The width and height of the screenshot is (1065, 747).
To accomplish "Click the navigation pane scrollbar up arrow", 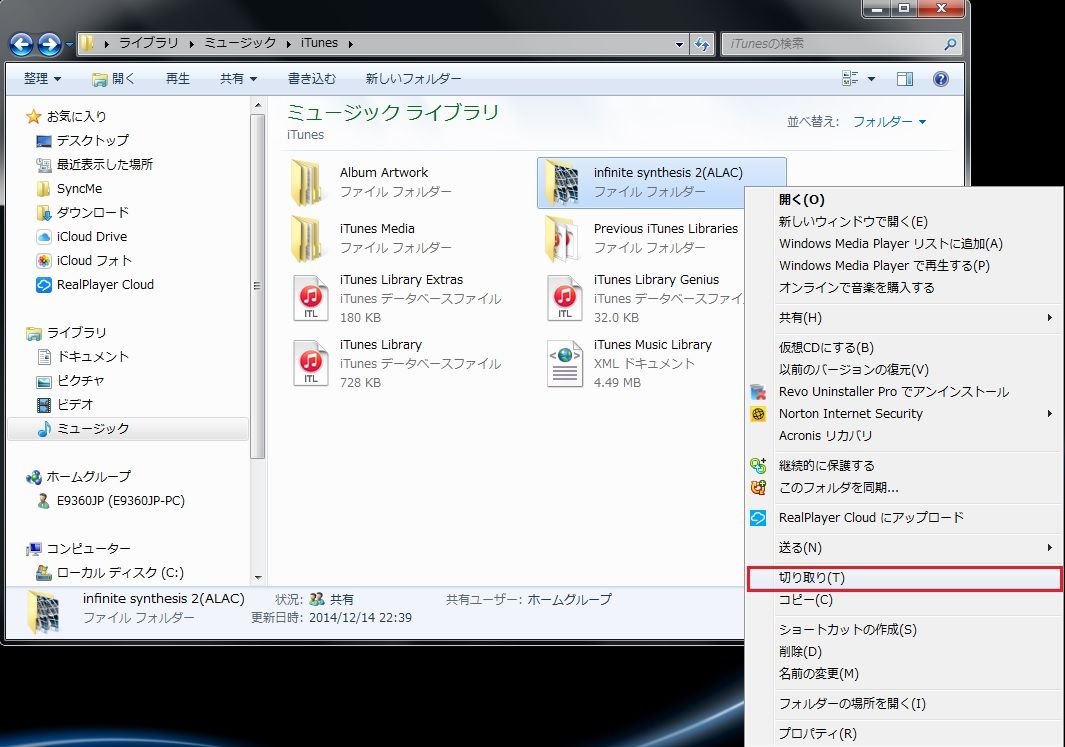I will [x=257, y=106].
